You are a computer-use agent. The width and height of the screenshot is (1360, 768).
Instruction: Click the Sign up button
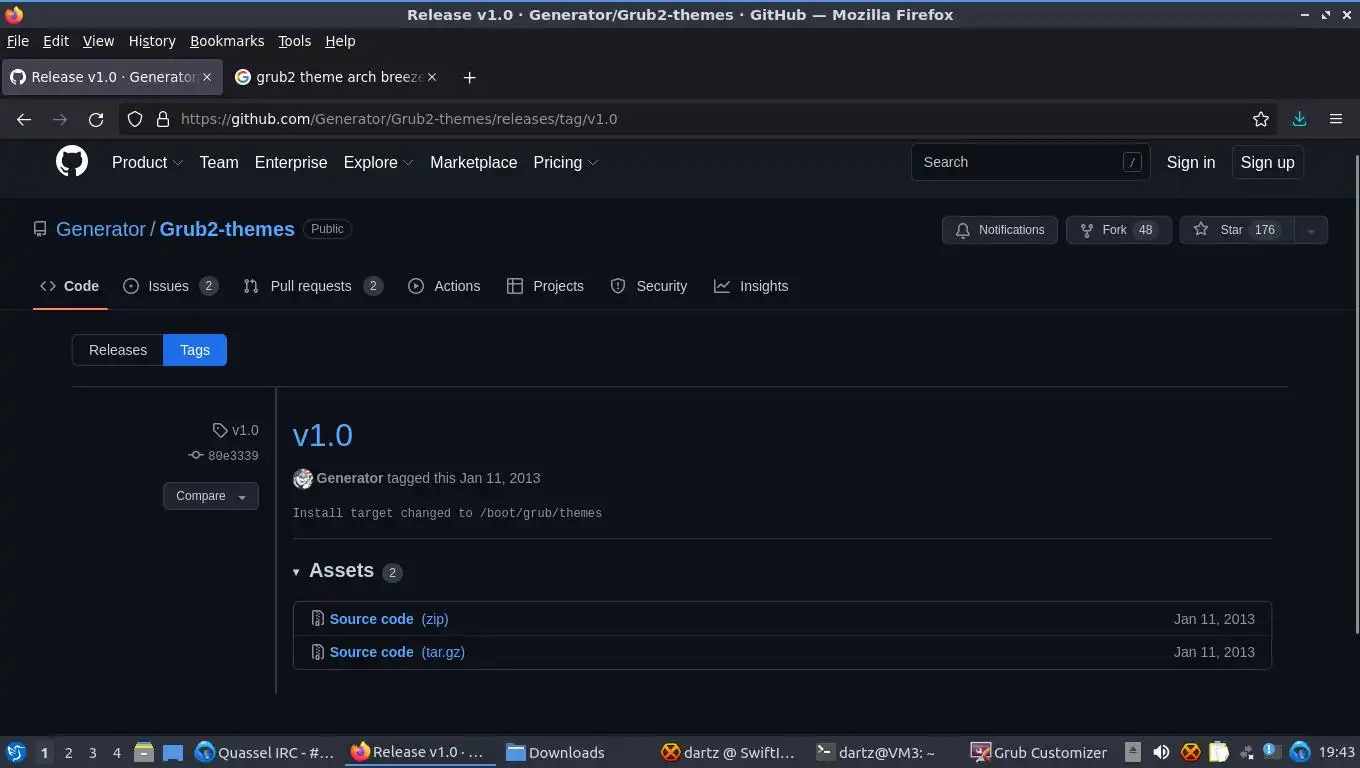1267,162
